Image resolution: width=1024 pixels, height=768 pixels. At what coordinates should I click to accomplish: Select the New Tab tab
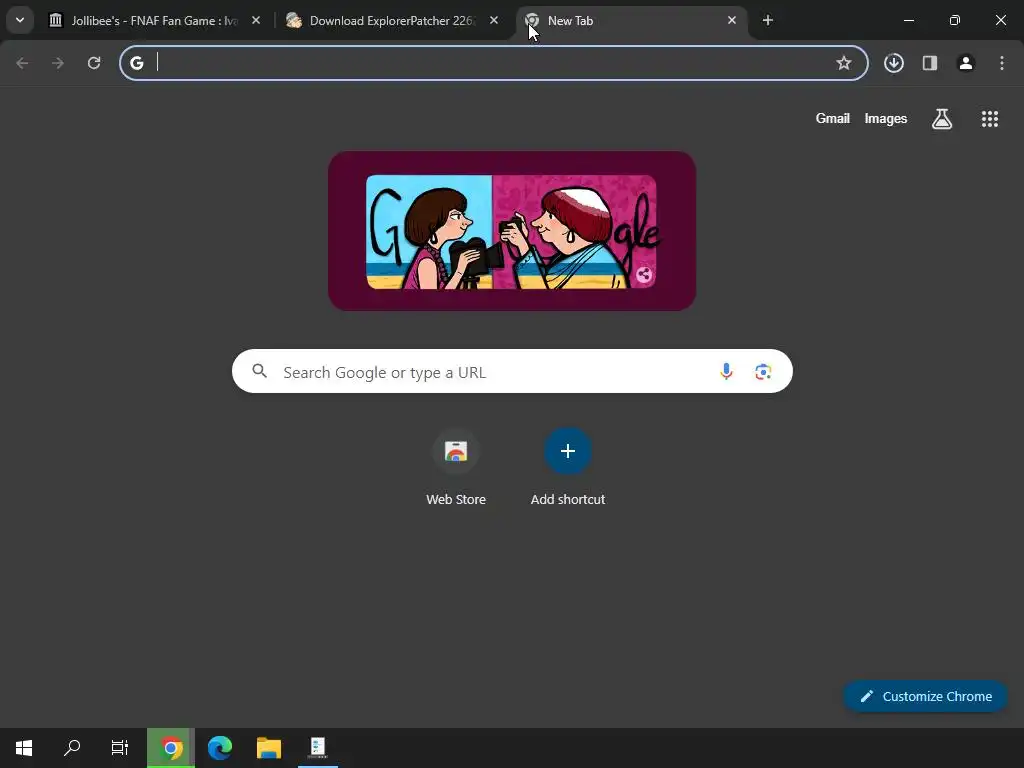tap(631, 20)
